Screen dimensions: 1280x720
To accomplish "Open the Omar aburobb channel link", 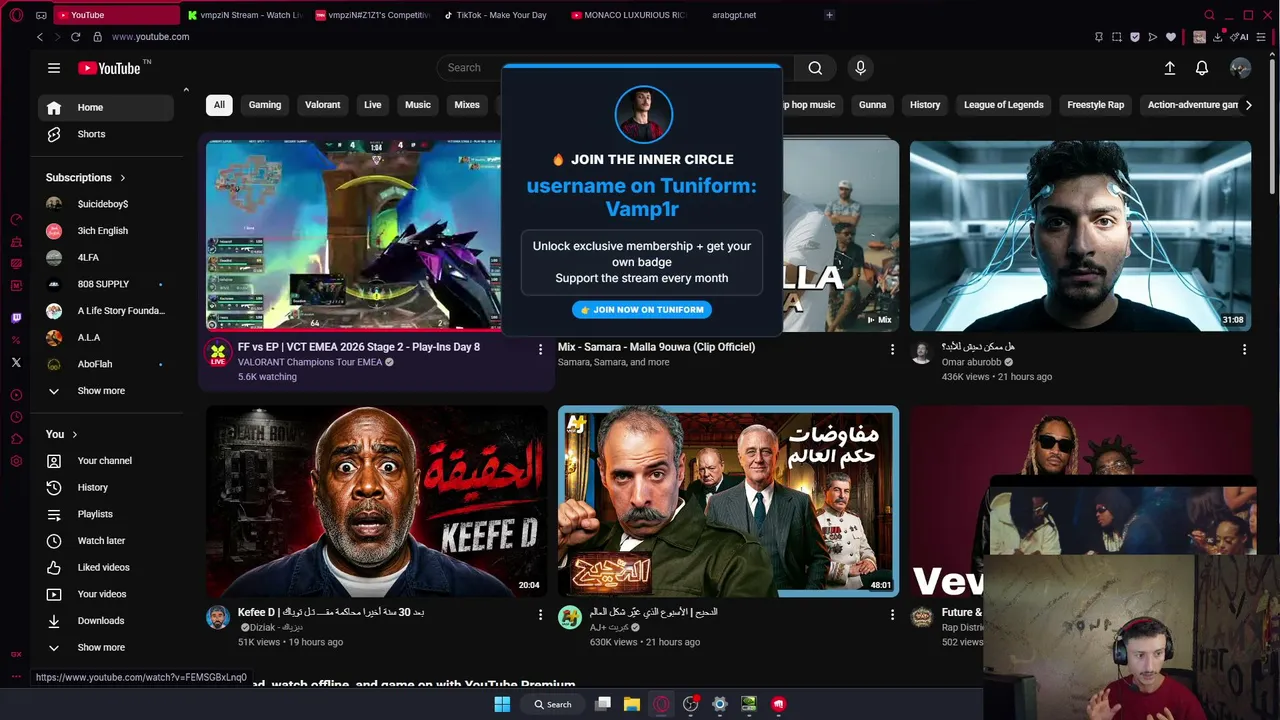I will click(971, 362).
